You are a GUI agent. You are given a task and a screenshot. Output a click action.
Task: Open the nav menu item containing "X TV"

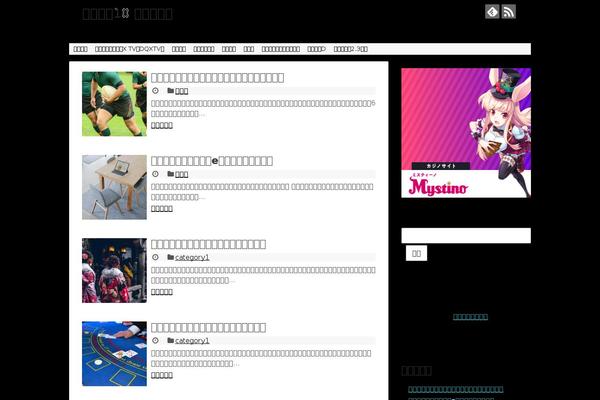click(130, 49)
